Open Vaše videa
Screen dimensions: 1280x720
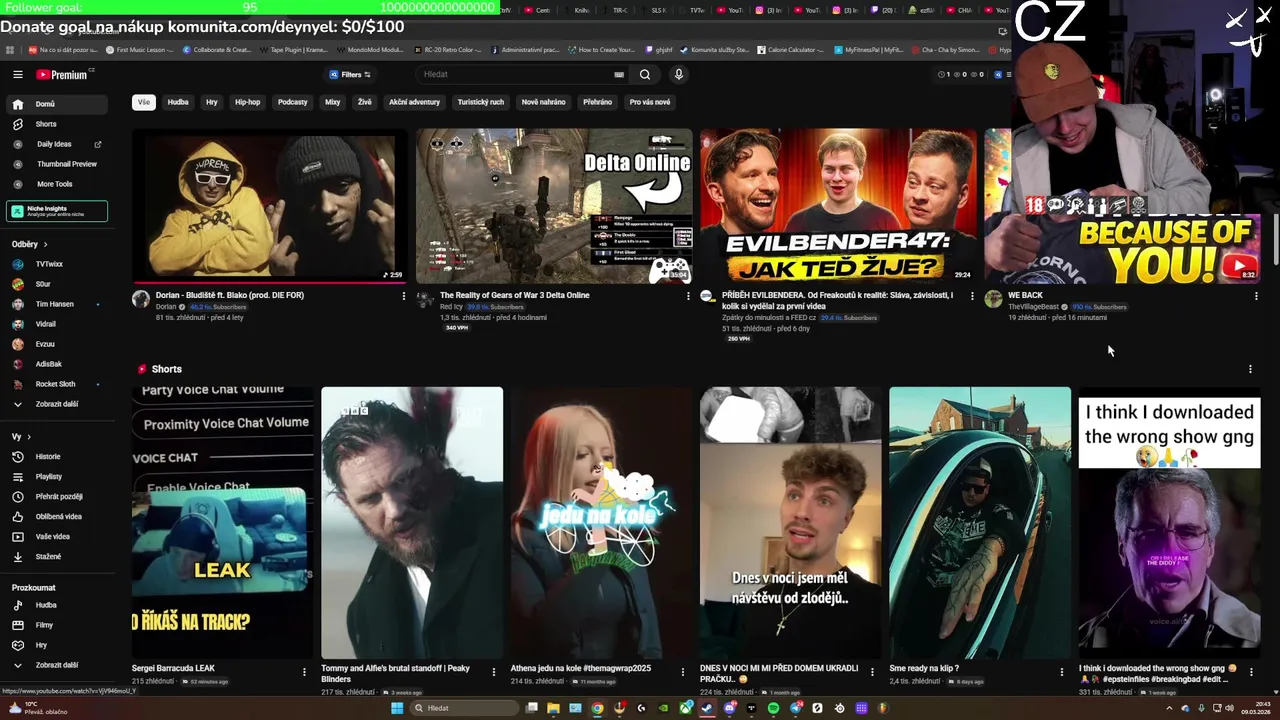click(x=56, y=537)
